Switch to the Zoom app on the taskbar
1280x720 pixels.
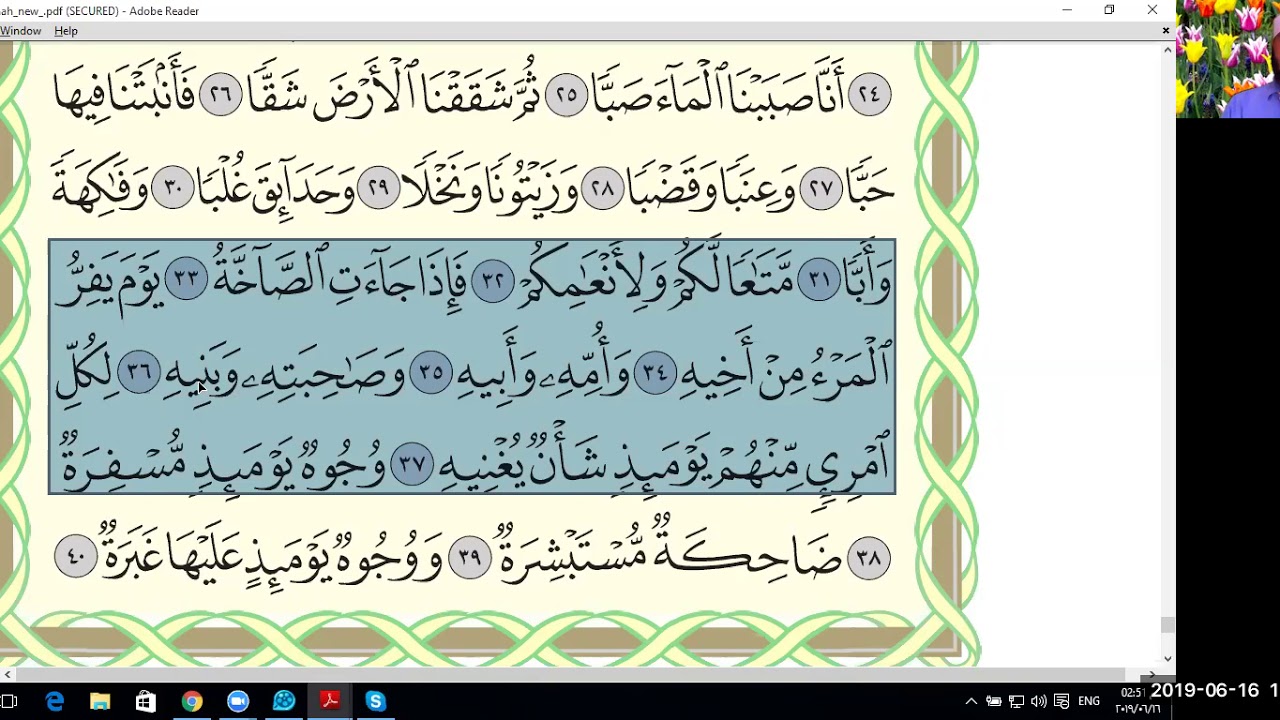click(x=238, y=702)
